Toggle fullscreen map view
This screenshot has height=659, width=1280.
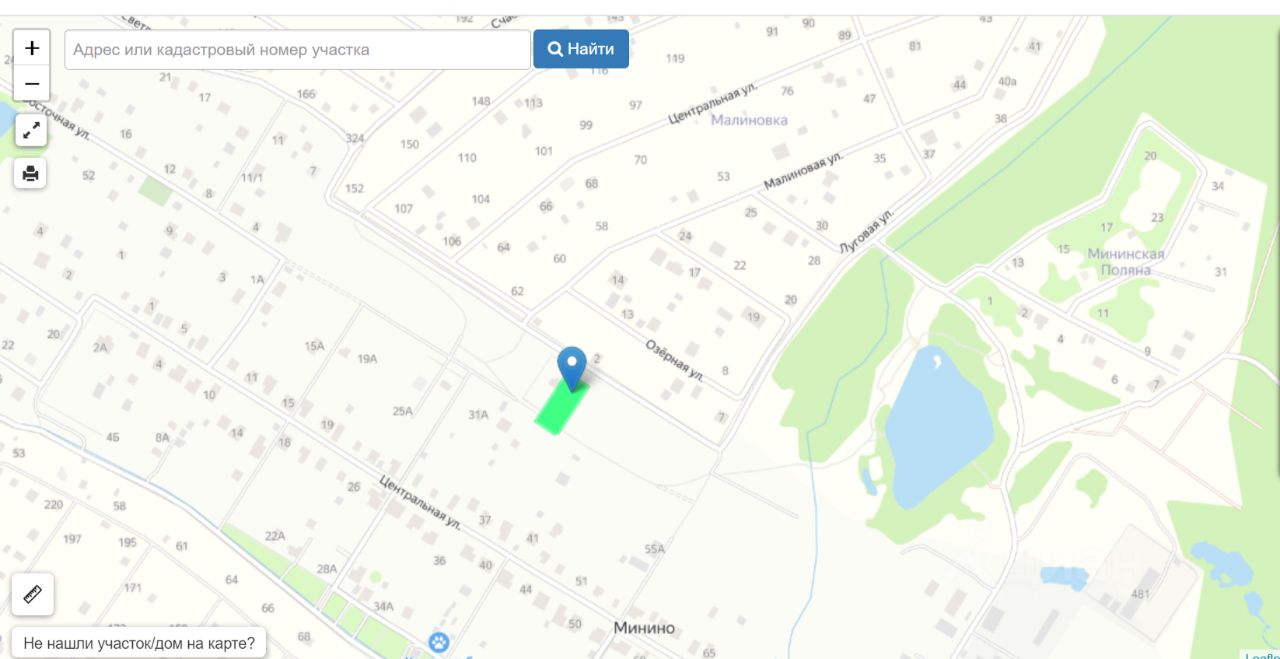click(31, 130)
